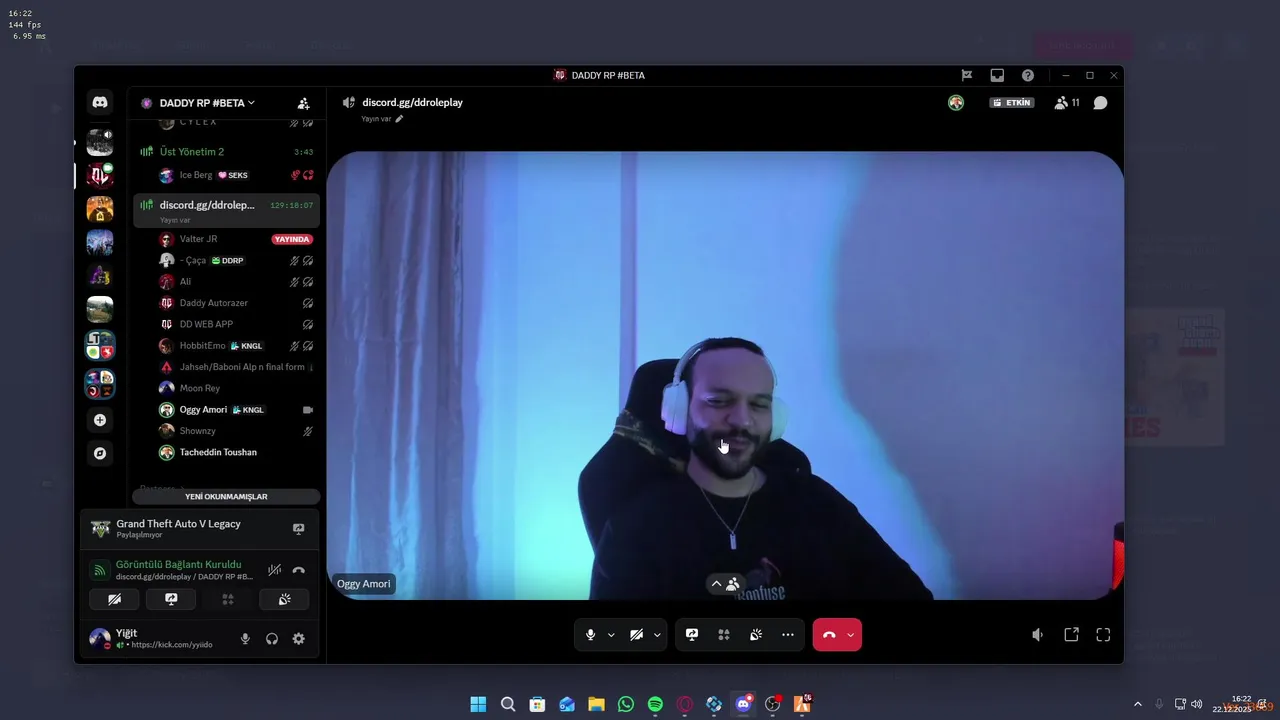Select the server with sound indicator icon
Viewport: 1280px width, 720px height.
(x=100, y=142)
